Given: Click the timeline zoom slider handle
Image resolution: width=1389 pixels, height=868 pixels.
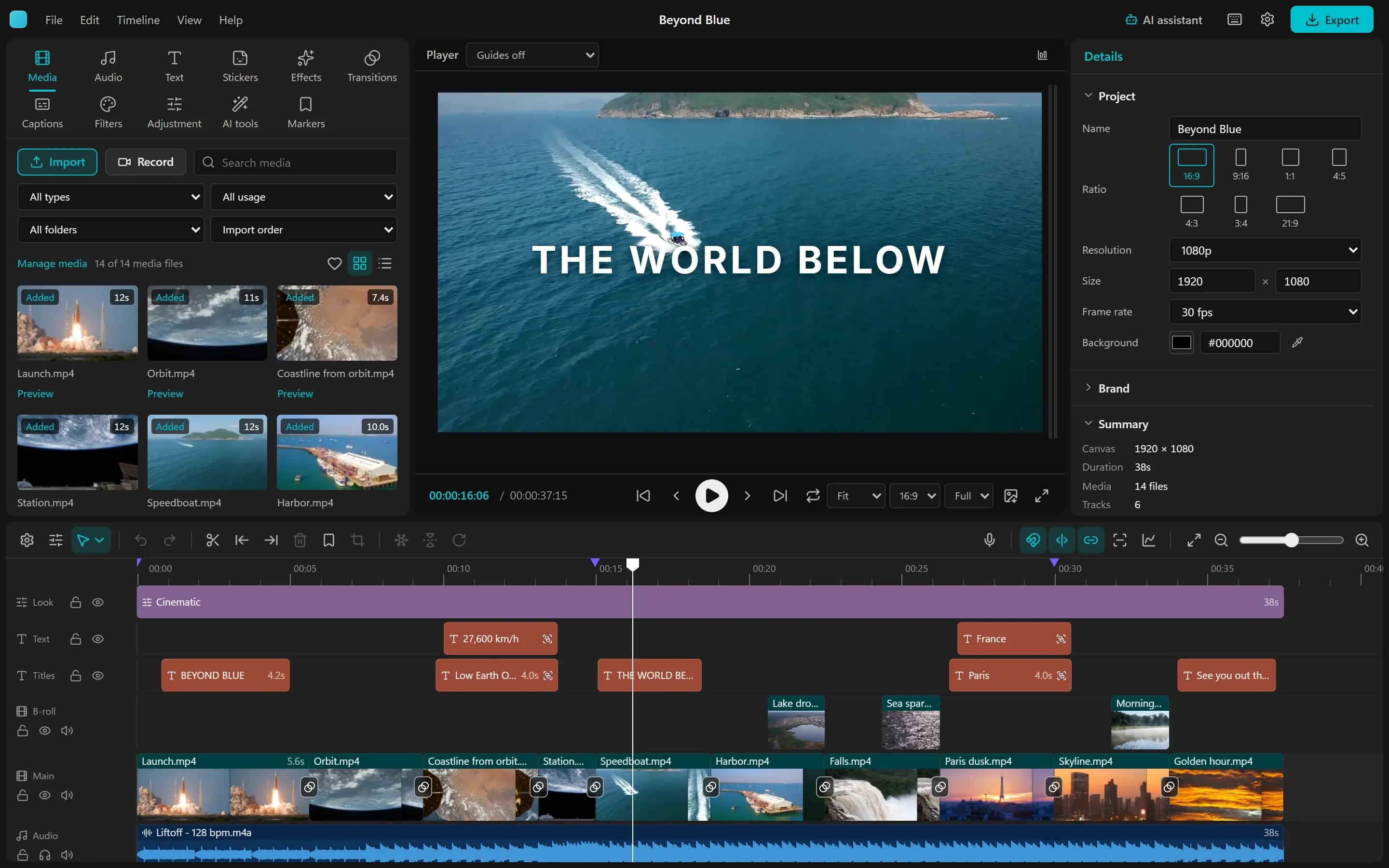Looking at the screenshot, I should coord(1292,540).
